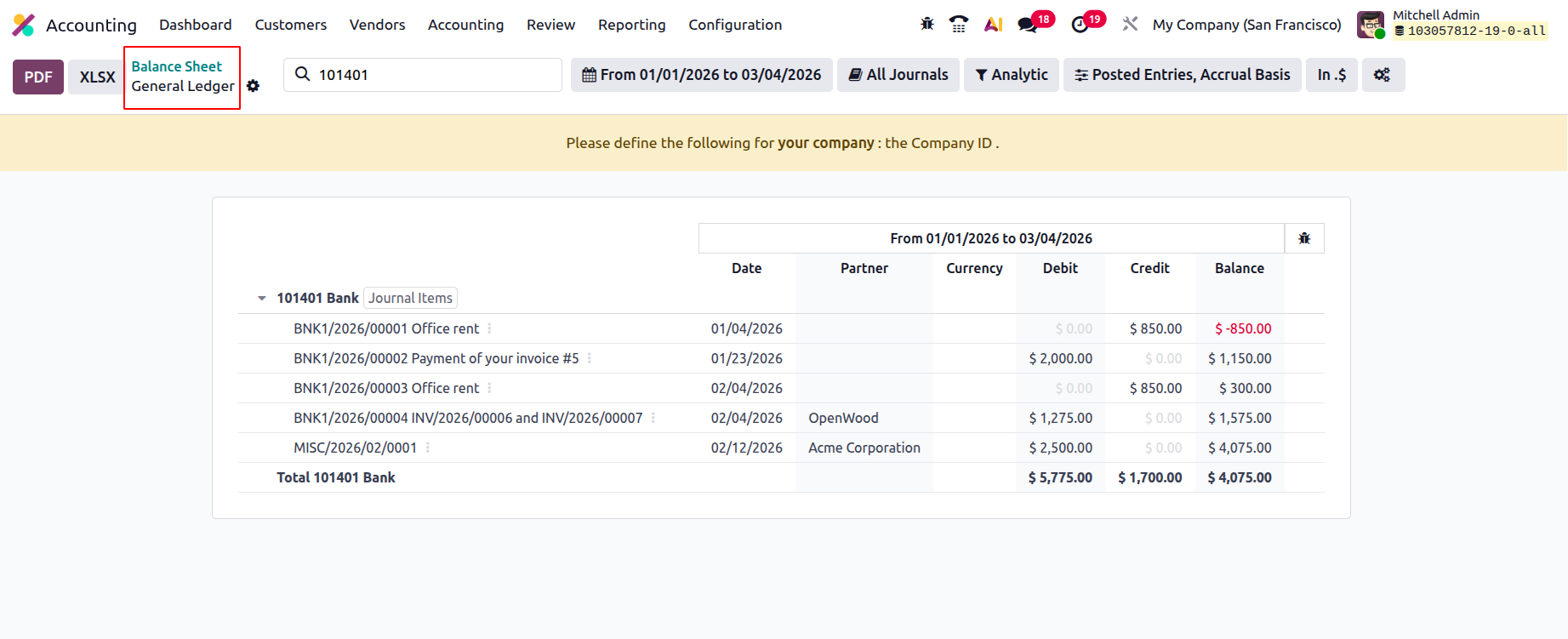Open report options gears button
Image resolution: width=1568 pixels, height=639 pixels.
click(x=1383, y=75)
